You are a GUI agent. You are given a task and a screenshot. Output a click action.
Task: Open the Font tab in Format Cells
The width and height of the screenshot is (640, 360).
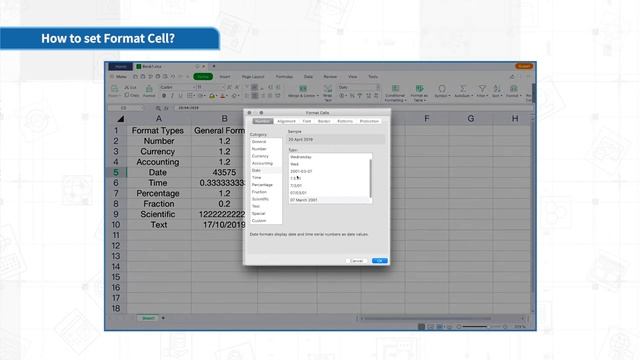tap(307, 121)
